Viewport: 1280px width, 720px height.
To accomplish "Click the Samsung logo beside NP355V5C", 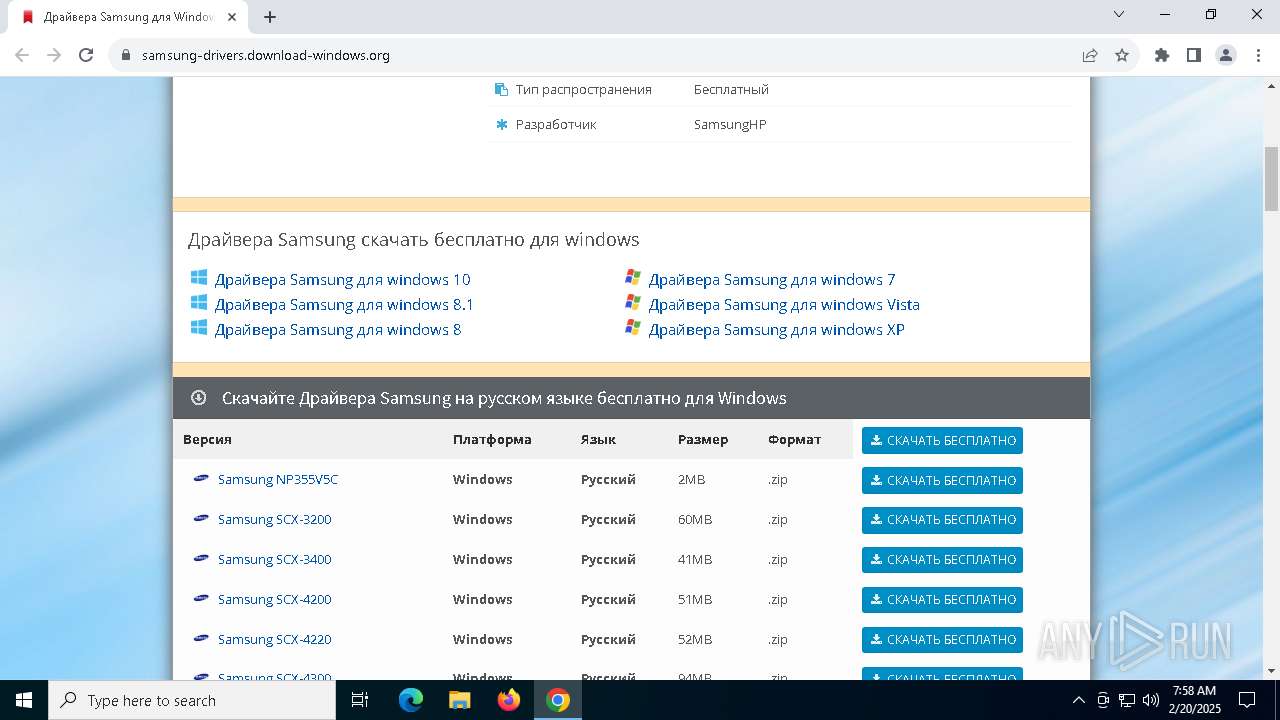I will click(201, 478).
